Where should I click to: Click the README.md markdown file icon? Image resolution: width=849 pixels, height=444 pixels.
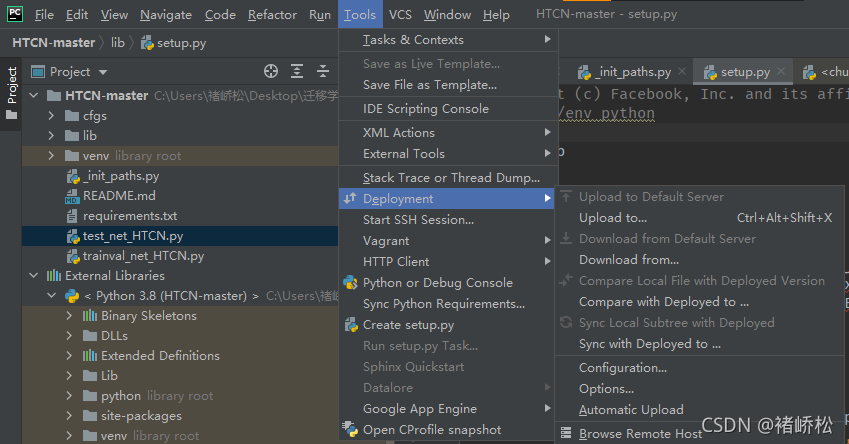point(72,196)
